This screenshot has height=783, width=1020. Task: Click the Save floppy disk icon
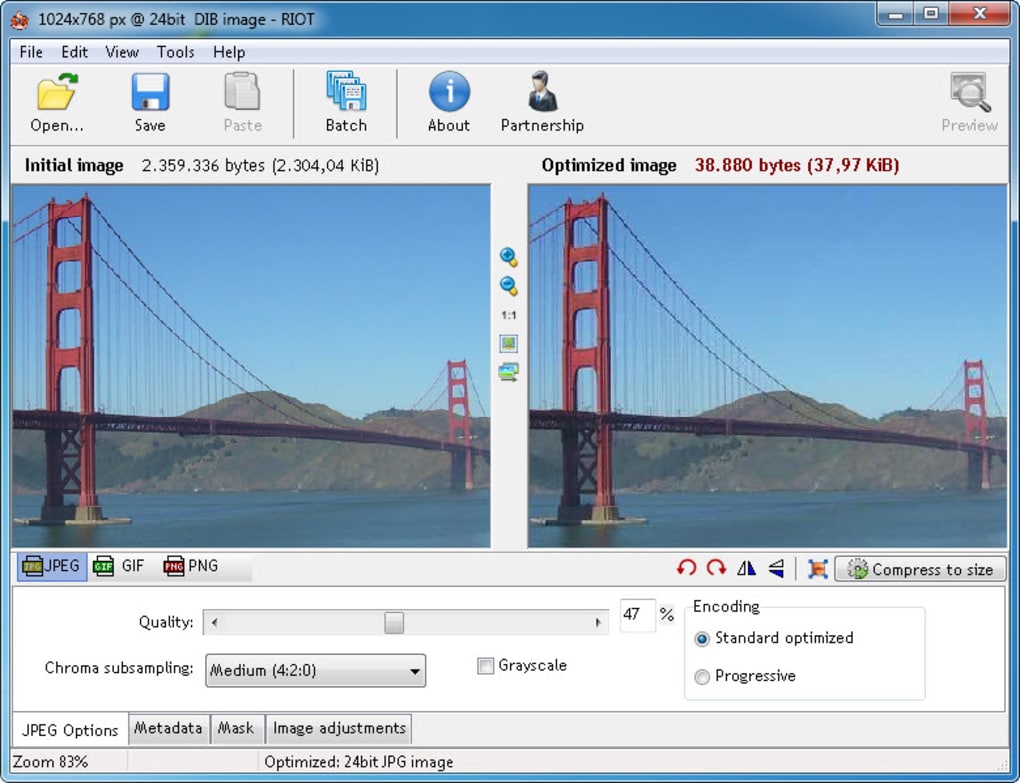pyautogui.click(x=150, y=93)
